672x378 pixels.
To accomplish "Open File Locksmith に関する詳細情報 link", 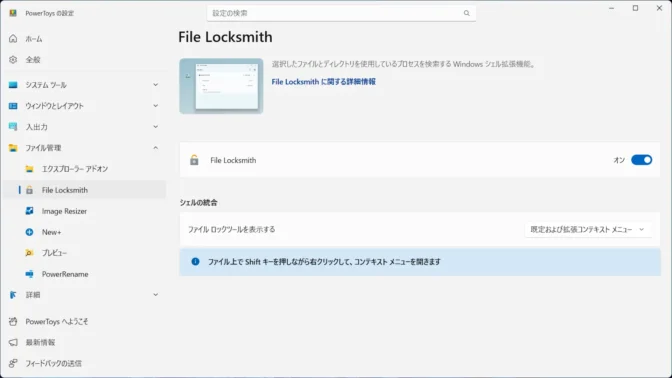I will click(324, 81).
